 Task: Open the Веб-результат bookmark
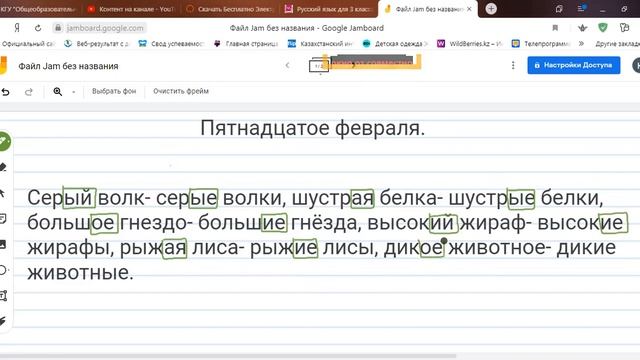[x=96, y=43]
